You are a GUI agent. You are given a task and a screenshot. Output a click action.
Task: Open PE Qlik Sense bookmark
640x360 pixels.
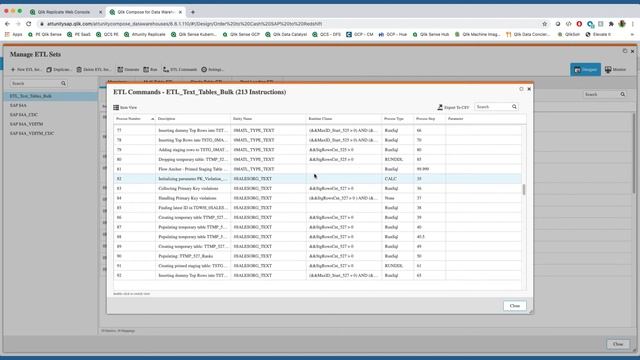(x=45, y=35)
